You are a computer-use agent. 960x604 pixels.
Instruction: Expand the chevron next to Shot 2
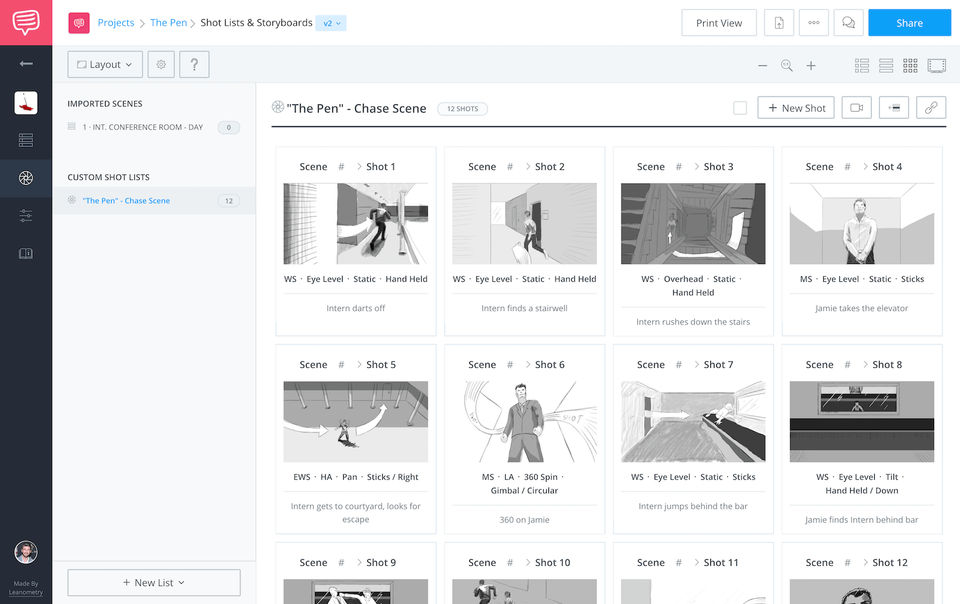point(528,166)
